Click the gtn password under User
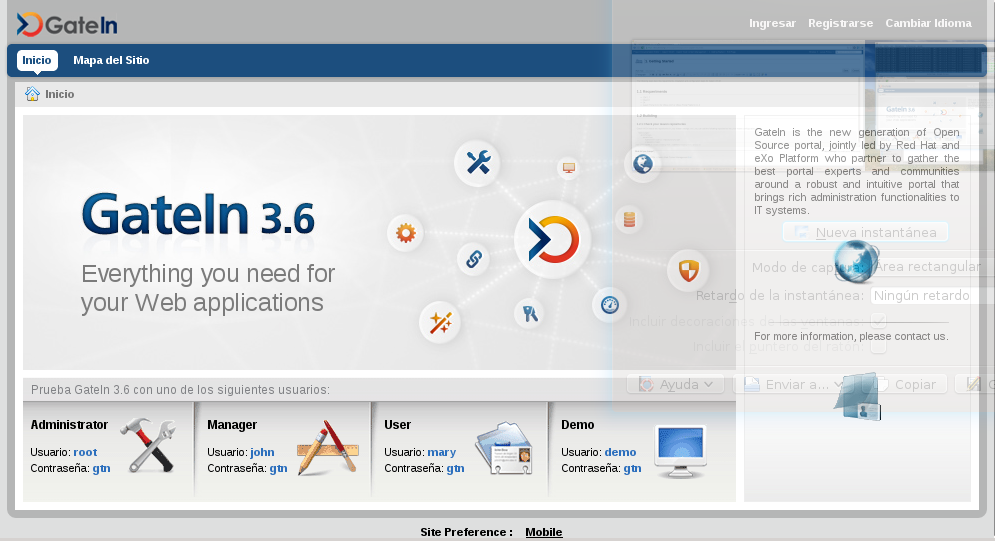Screen dimensions: 995x541 tap(456, 469)
